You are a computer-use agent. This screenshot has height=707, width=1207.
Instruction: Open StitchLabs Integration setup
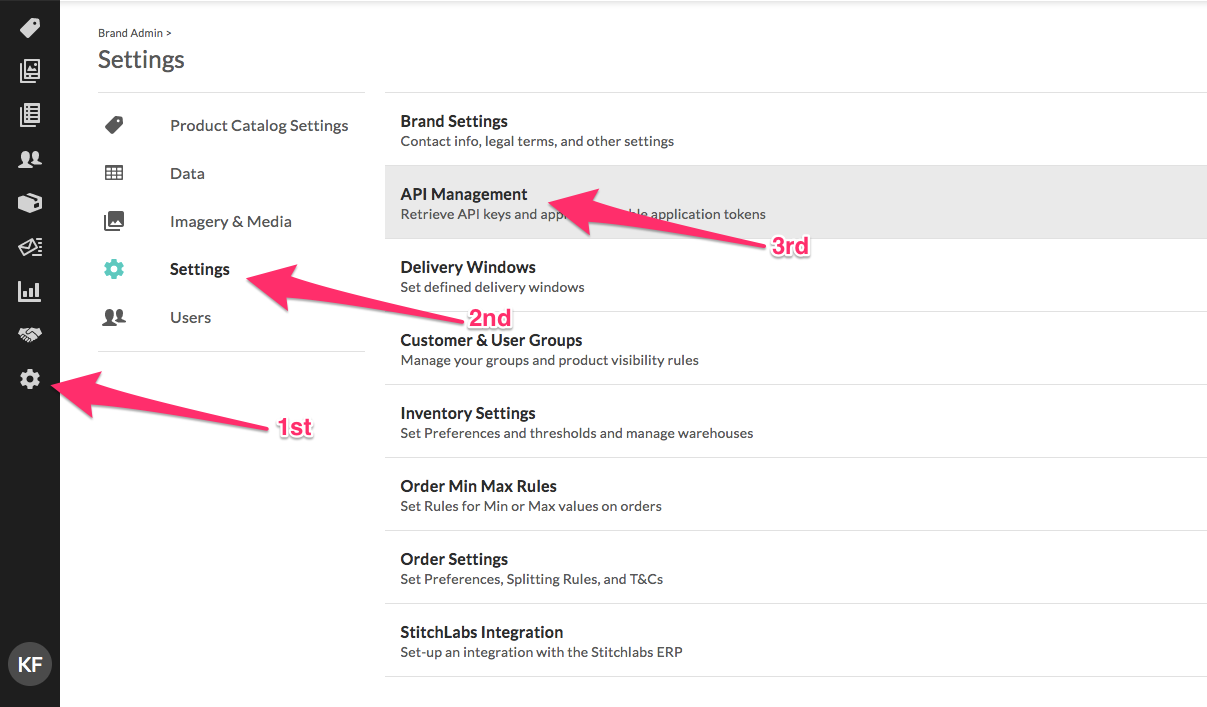click(796, 641)
